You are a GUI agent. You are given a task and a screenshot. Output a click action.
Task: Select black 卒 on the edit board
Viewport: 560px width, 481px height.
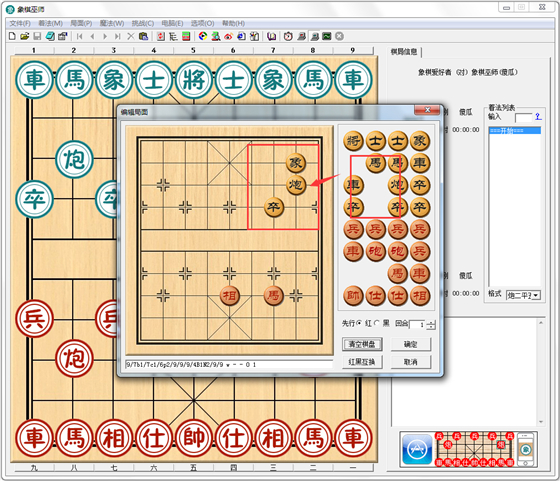(274, 207)
